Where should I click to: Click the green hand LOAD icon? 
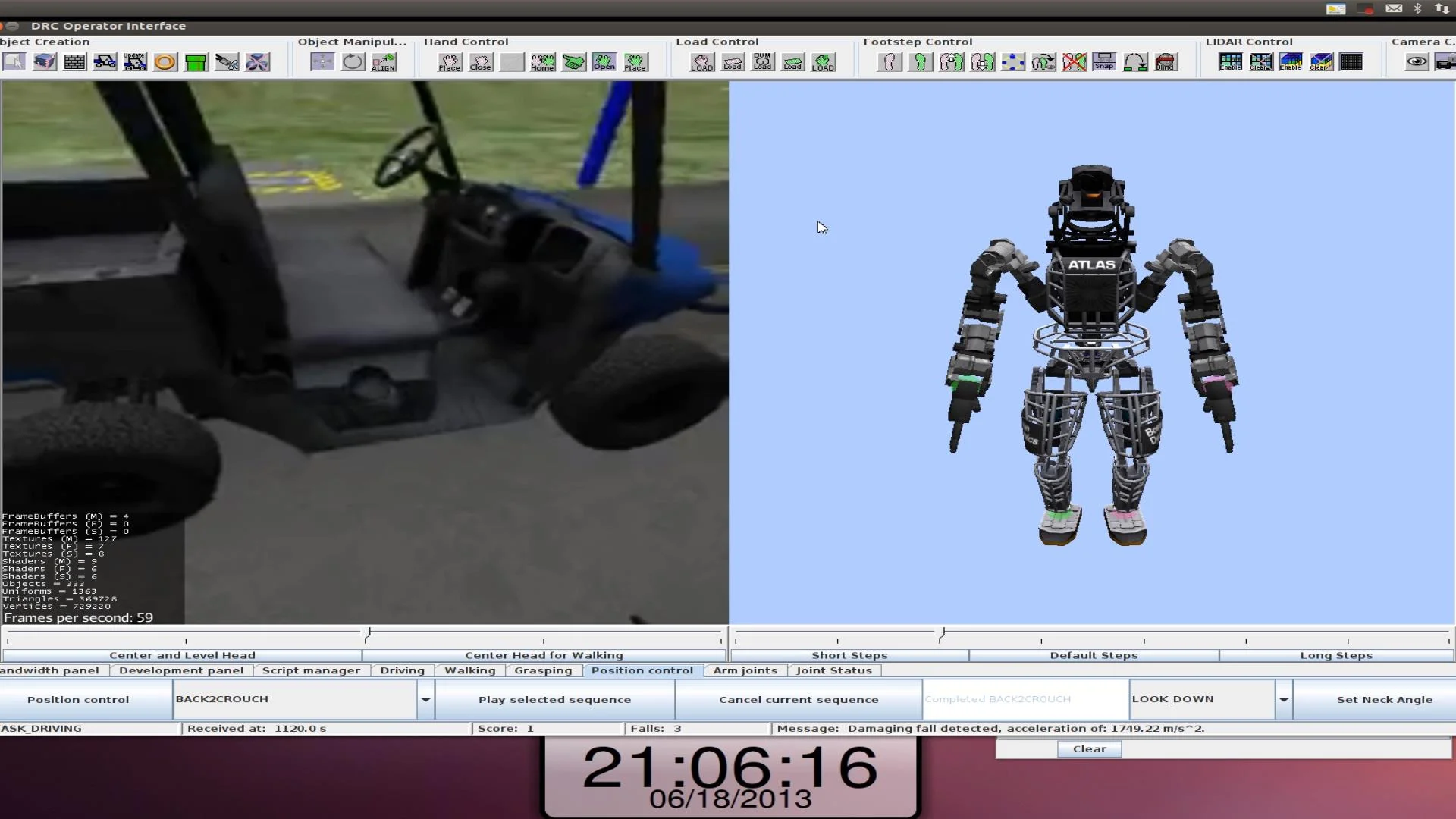tap(824, 61)
